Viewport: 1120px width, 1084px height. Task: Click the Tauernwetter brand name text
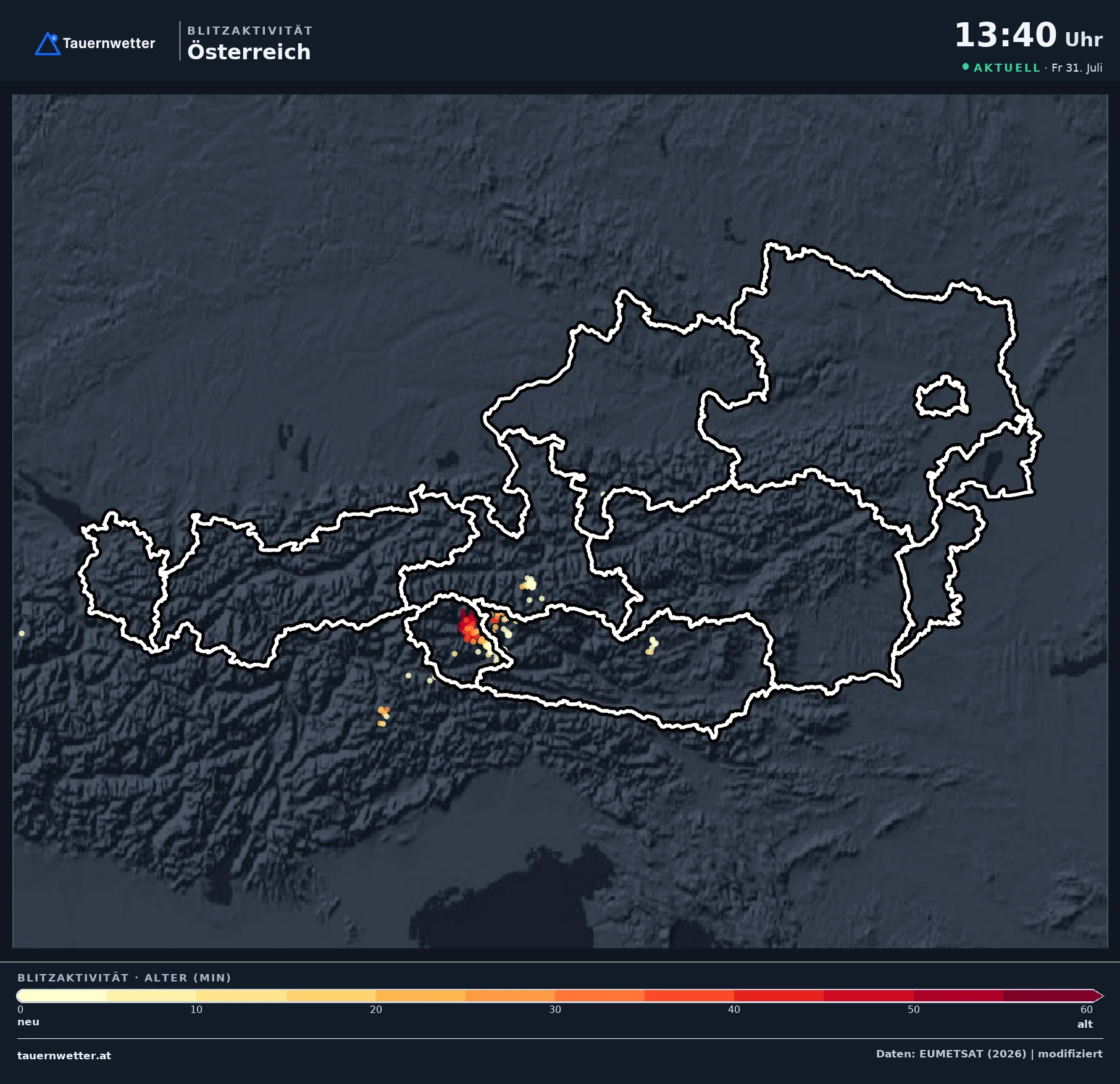tap(109, 43)
